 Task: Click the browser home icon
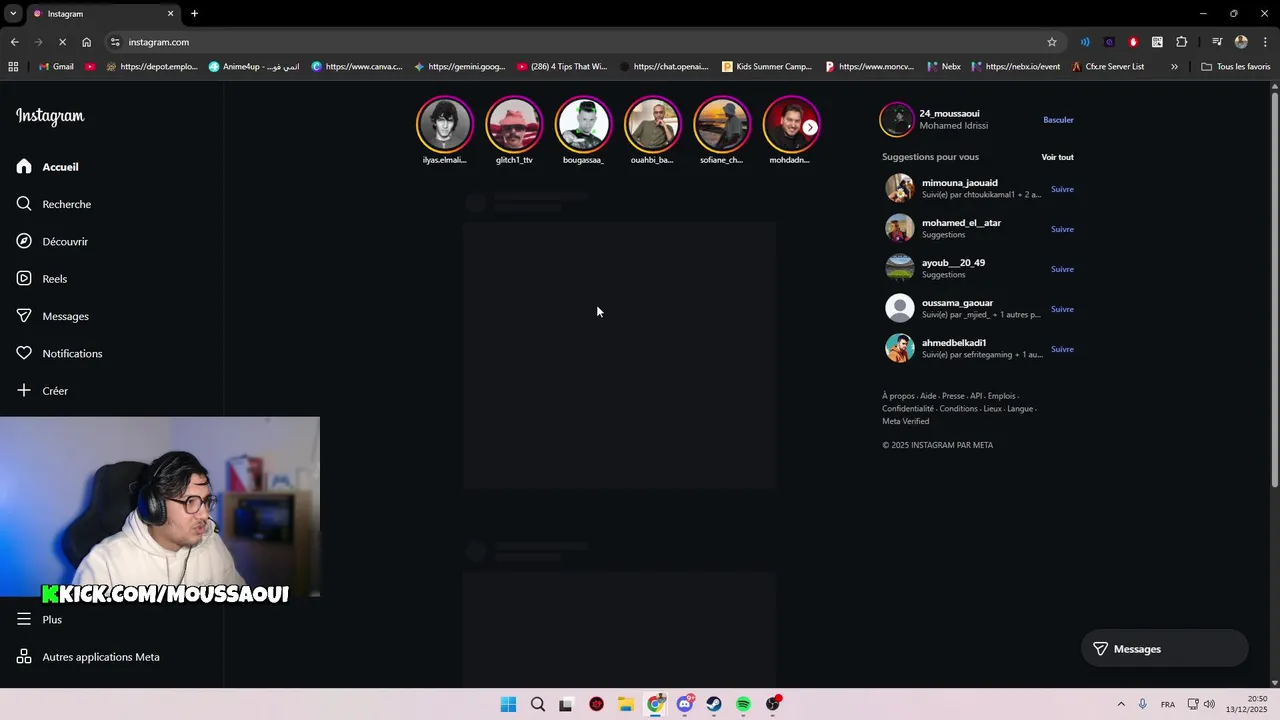(87, 42)
